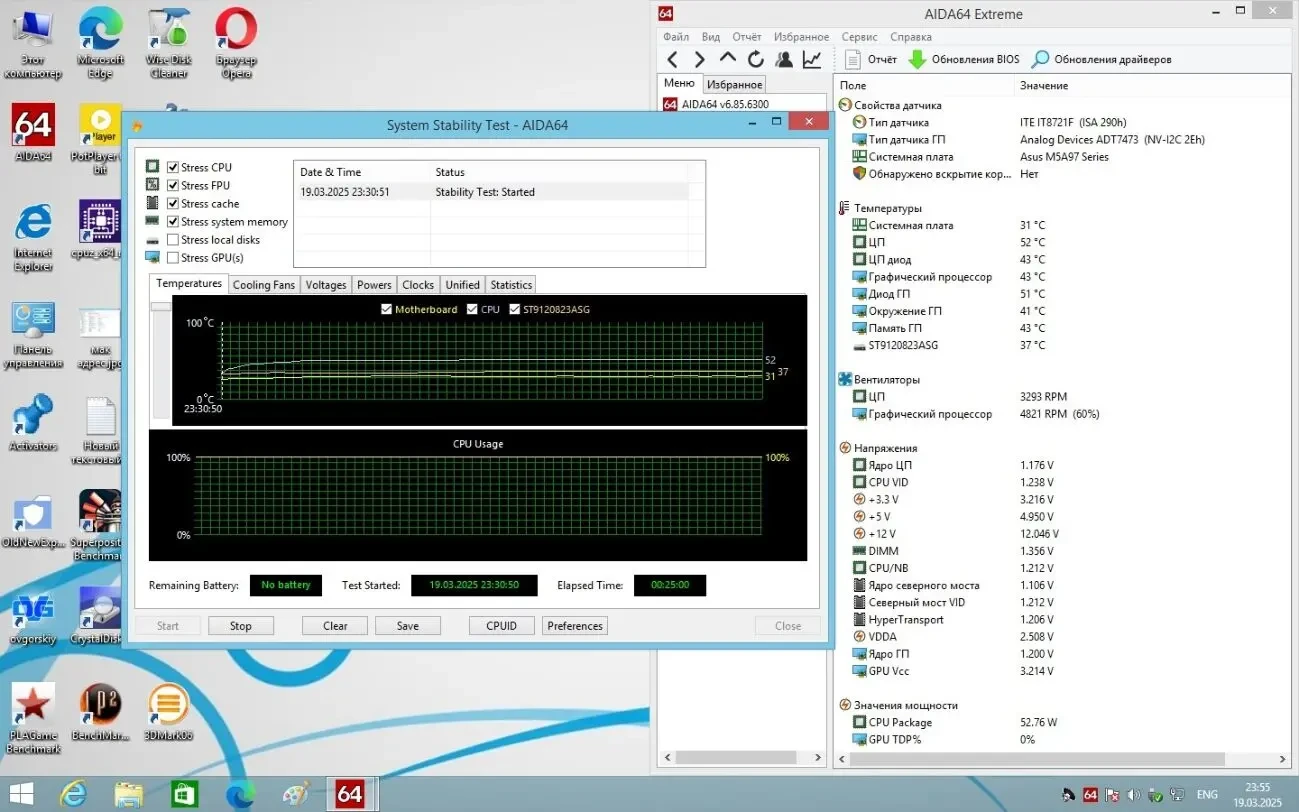The width and height of the screenshot is (1299, 812).
Task: Open Отчёт report wizard in toolbar
Action: [871, 59]
